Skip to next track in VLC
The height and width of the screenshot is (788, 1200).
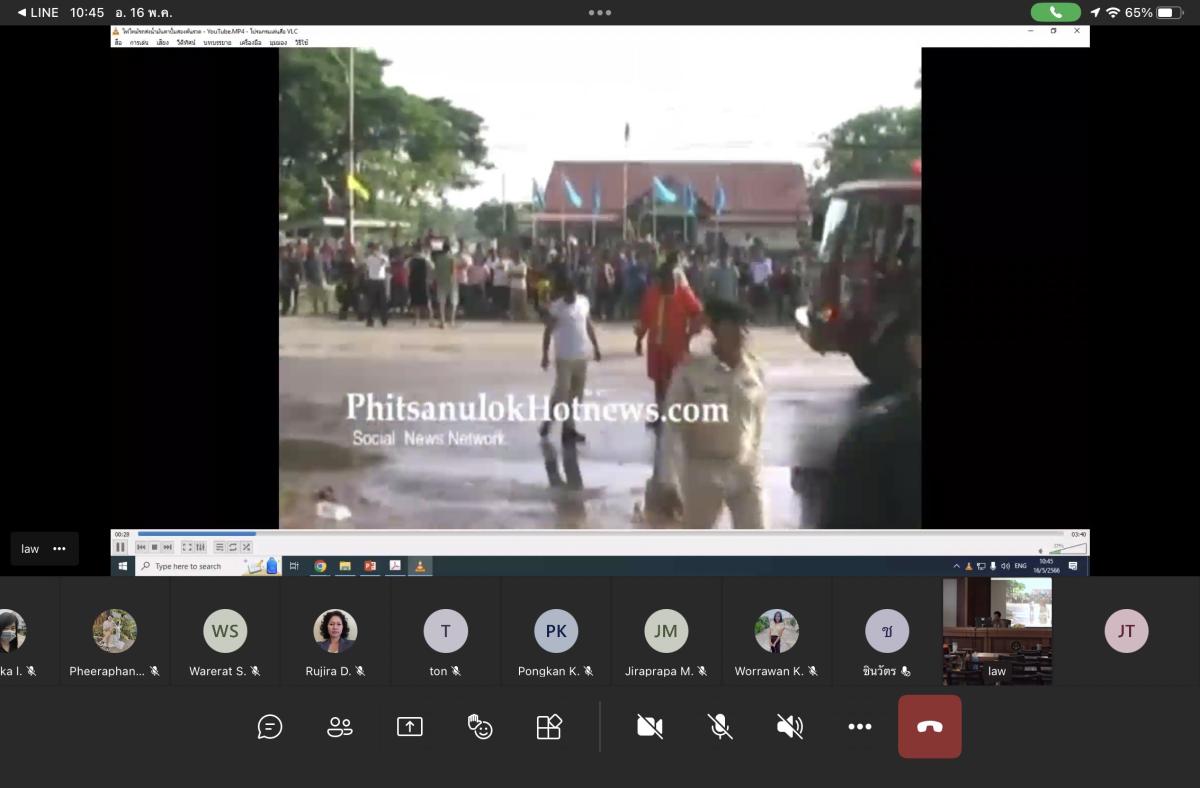click(x=168, y=547)
